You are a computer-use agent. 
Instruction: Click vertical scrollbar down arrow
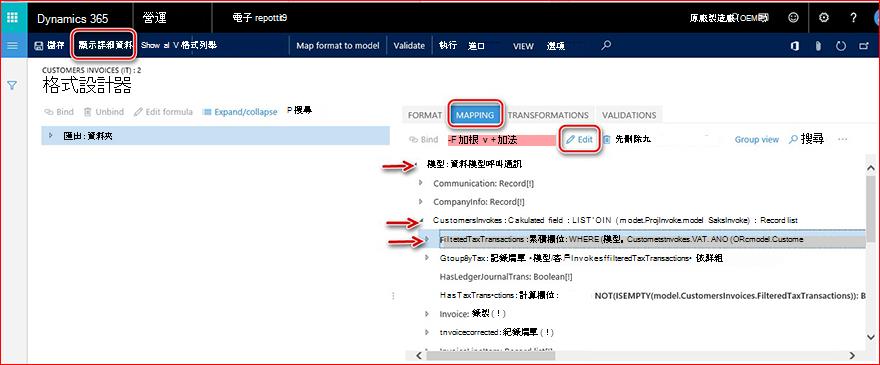click(x=871, y=337)
